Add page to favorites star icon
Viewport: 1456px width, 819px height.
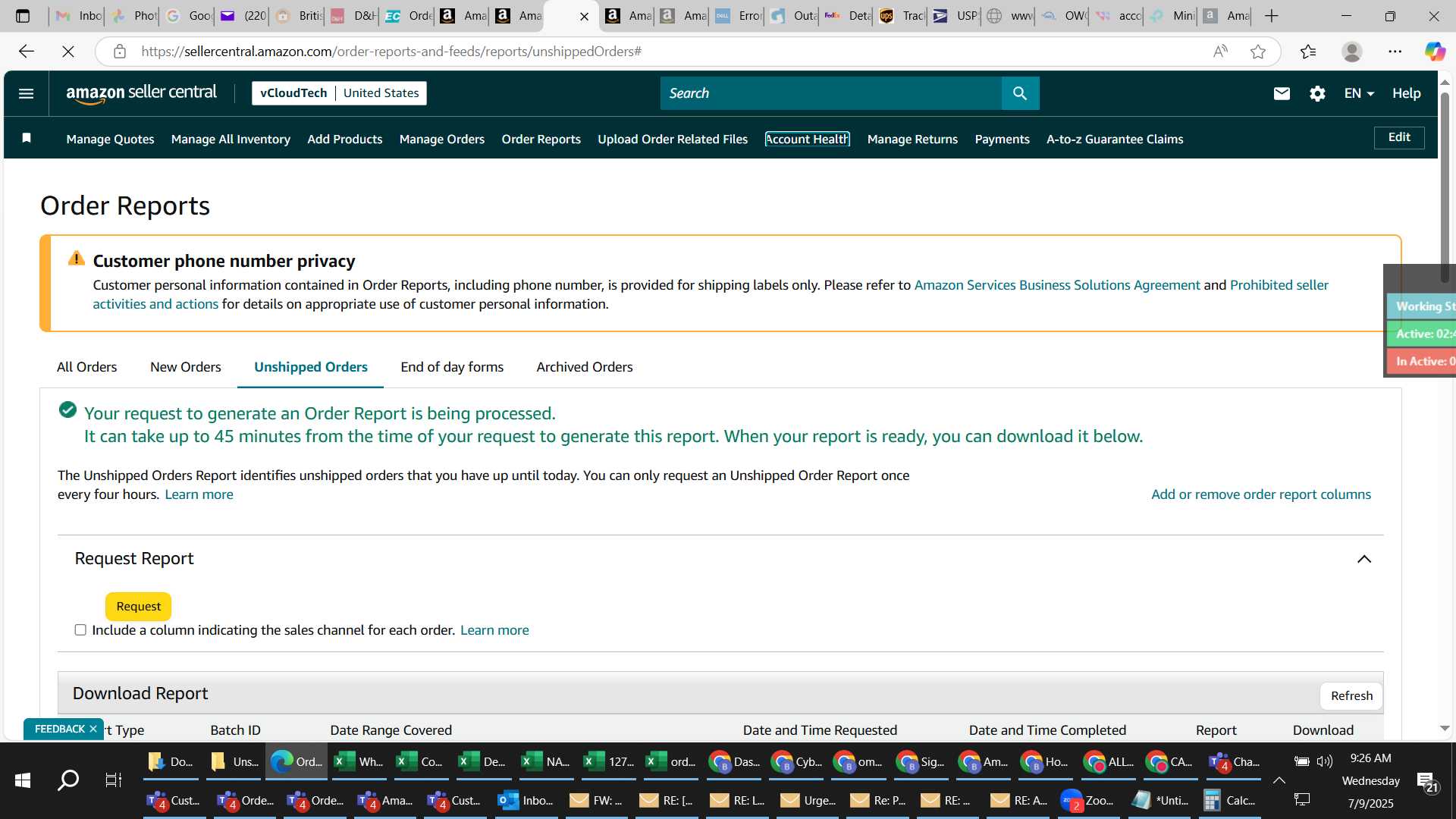tap(1258, 52)
